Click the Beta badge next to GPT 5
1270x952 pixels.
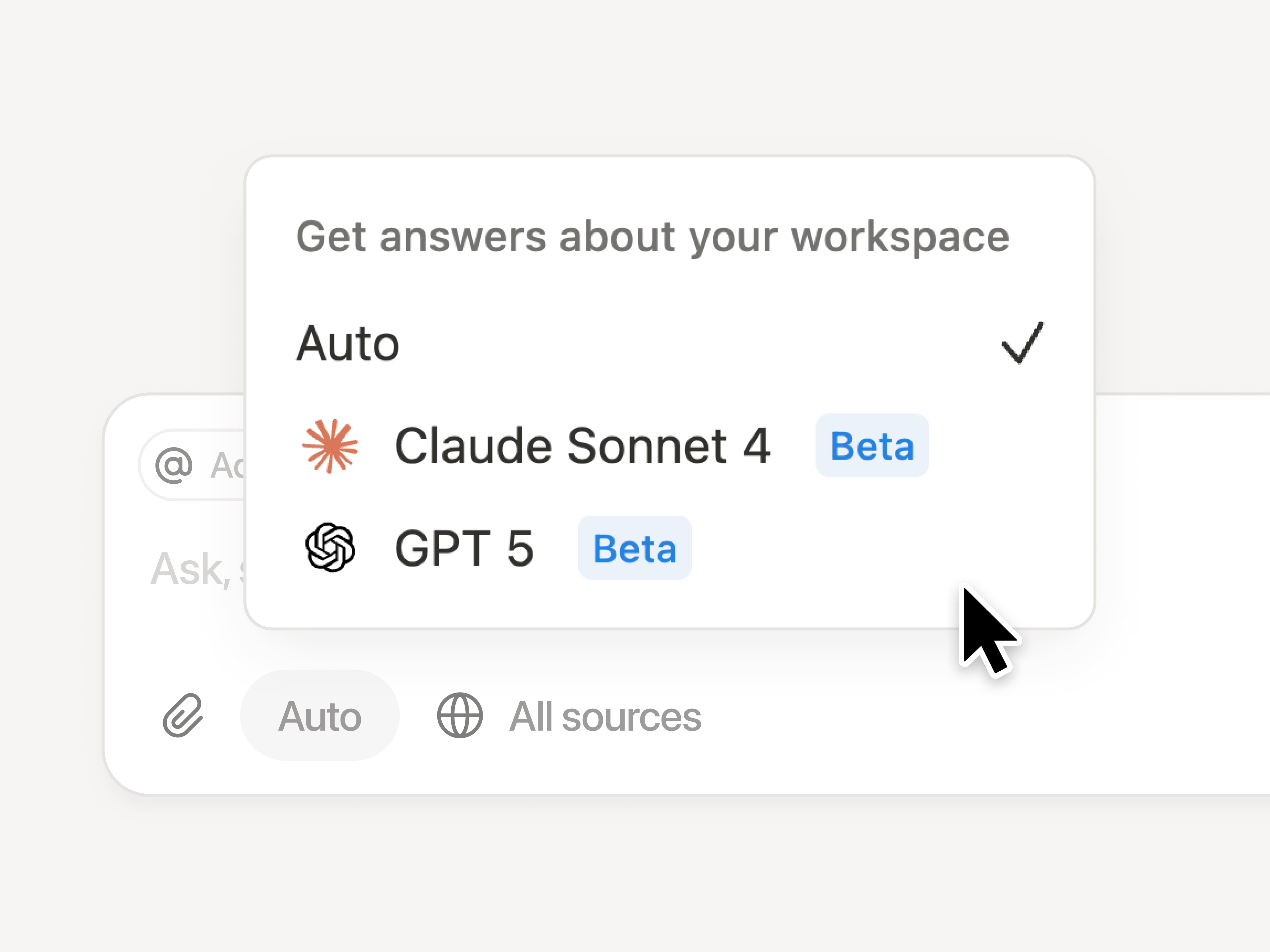[x=634, y=548]
